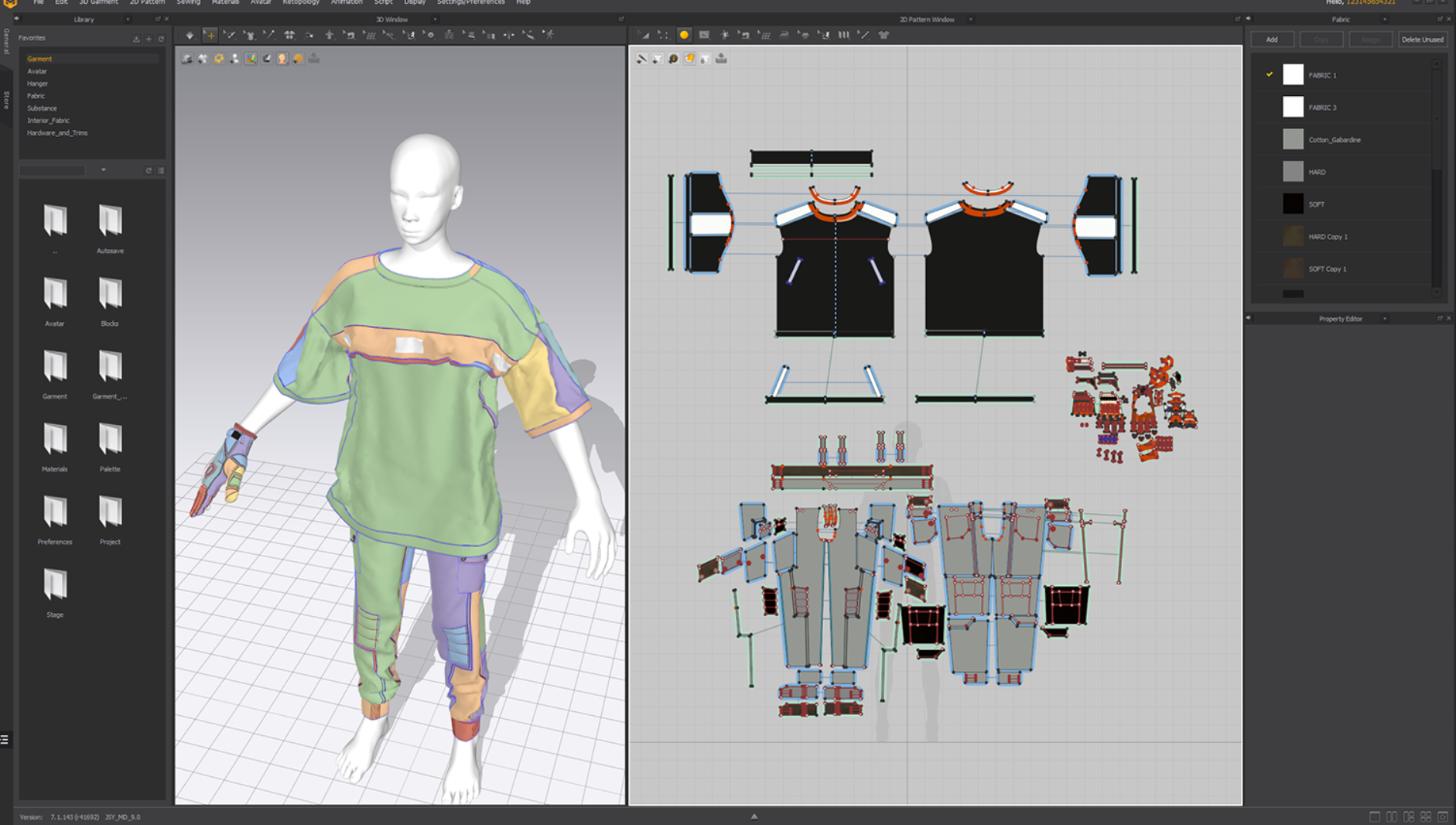Click the Delete Unused button

point(1422,39)
